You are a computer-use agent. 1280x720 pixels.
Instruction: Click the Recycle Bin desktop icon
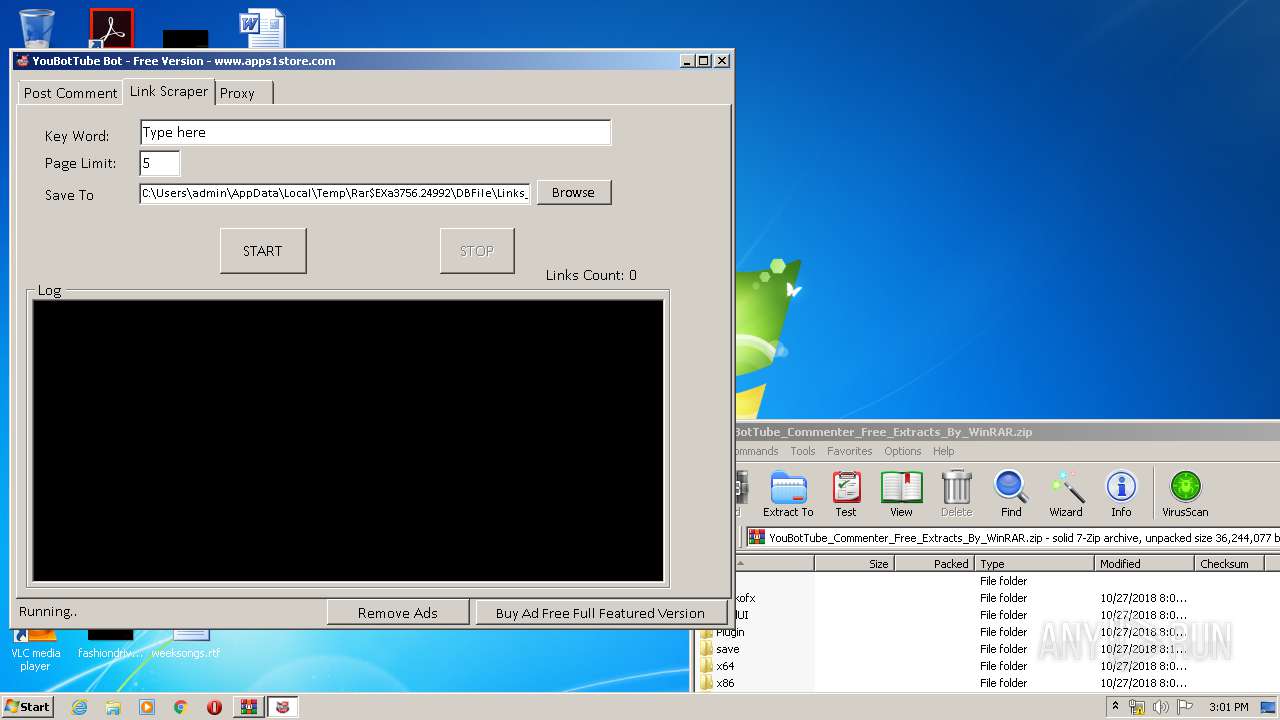[x=37, y=28]
